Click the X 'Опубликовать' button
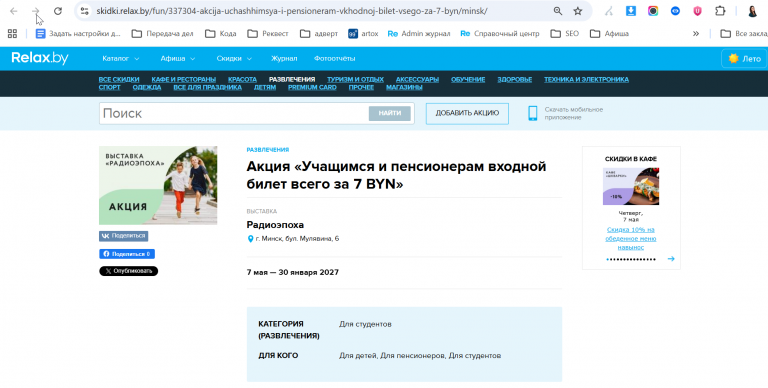 128,271
